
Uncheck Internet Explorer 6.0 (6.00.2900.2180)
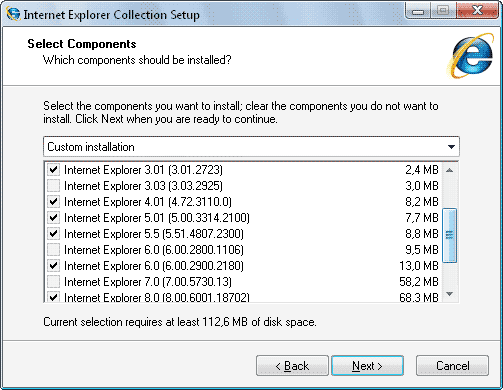tap(53, 266)
